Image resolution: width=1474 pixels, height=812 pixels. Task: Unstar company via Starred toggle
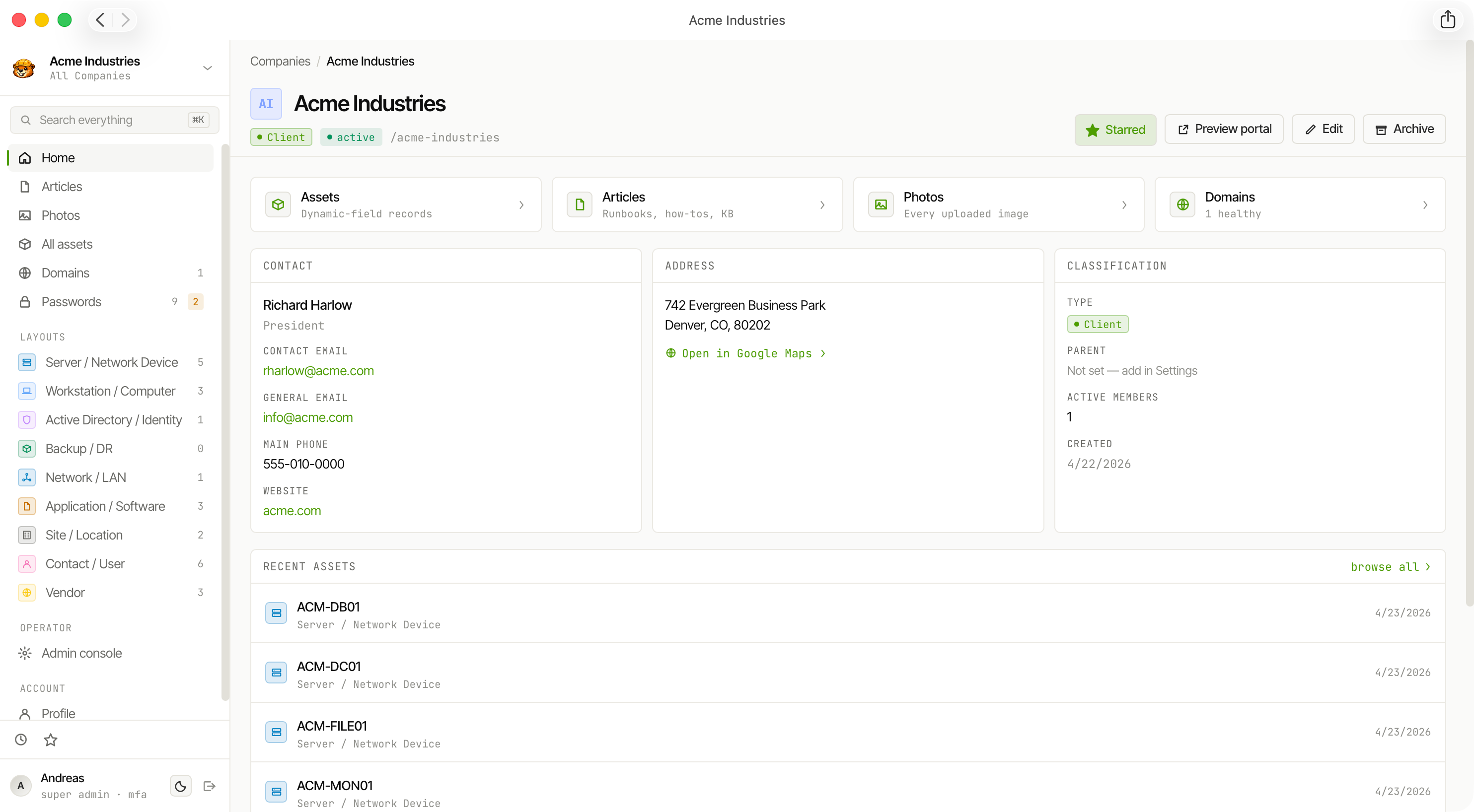click(1115, 129)
